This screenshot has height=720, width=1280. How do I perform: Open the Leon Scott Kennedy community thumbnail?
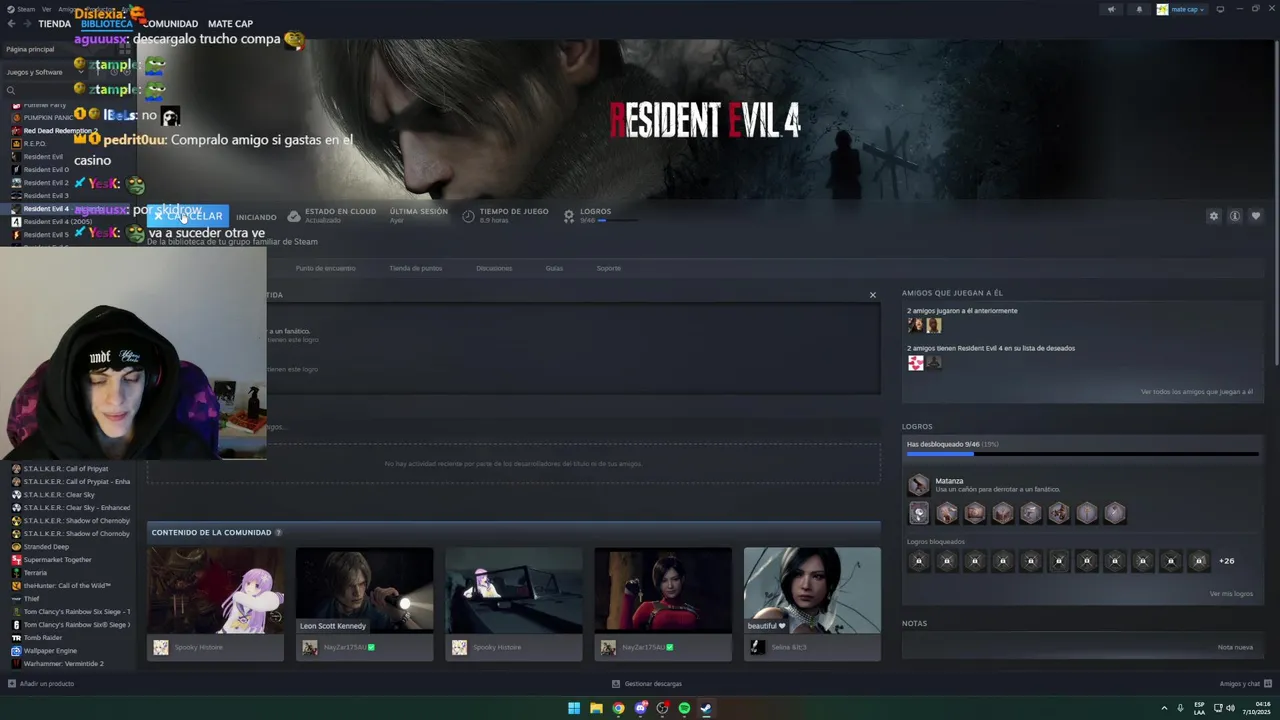(x=364, y=590)
